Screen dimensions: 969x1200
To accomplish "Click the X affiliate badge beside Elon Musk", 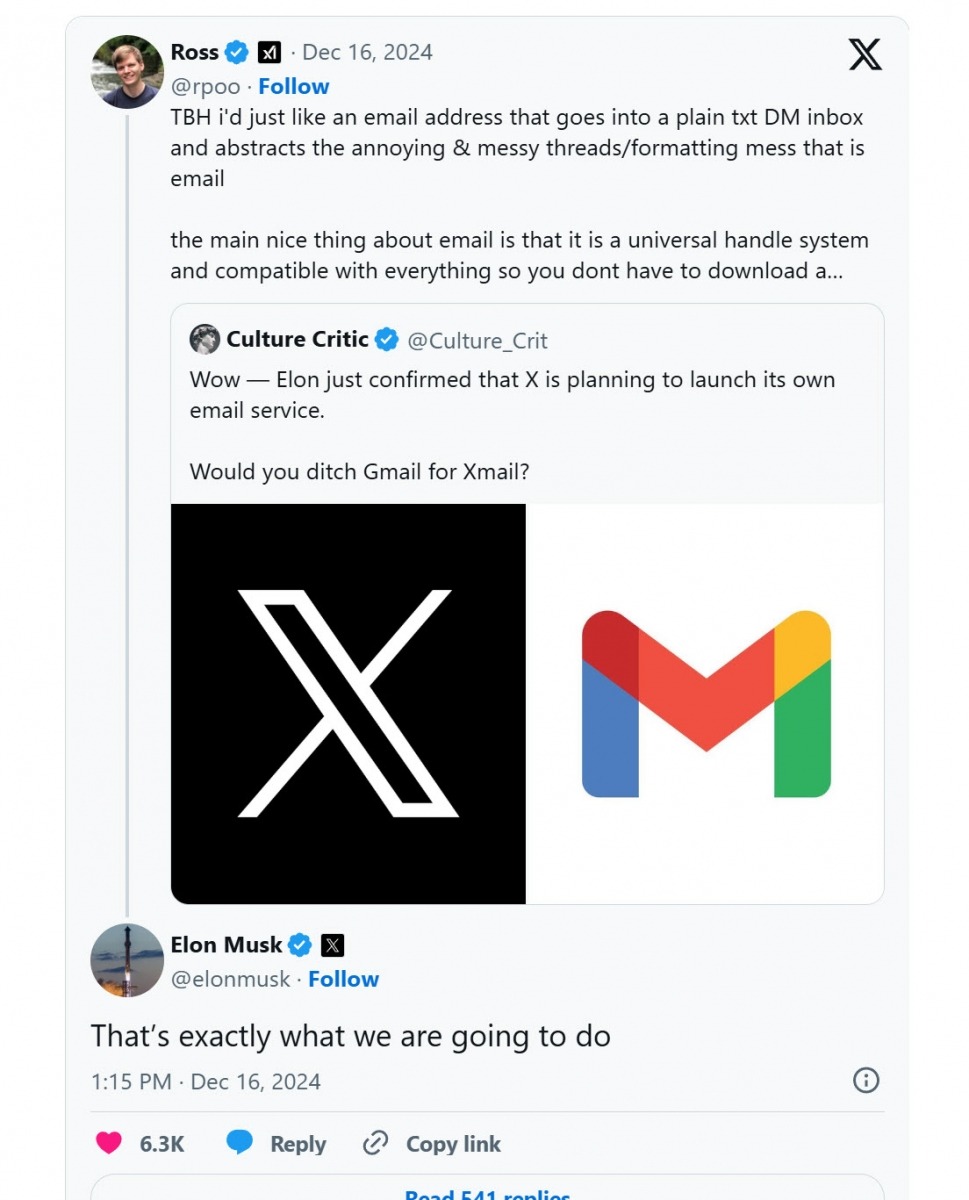I will coord(333,945).
